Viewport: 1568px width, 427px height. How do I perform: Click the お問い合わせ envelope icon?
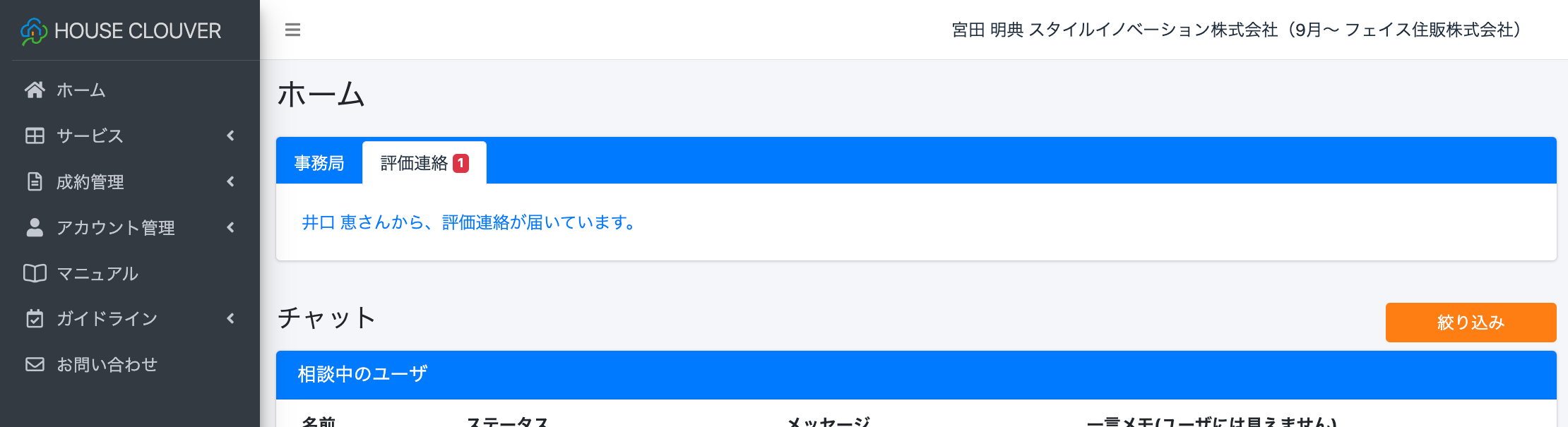35,364
